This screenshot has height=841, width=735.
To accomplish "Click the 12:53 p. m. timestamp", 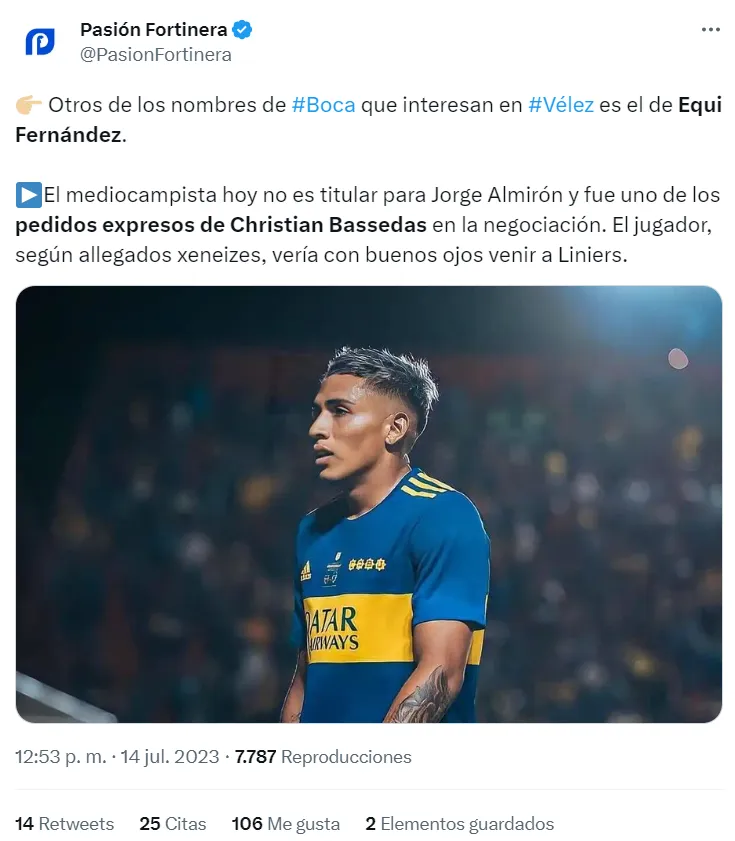I will [61, 757].
